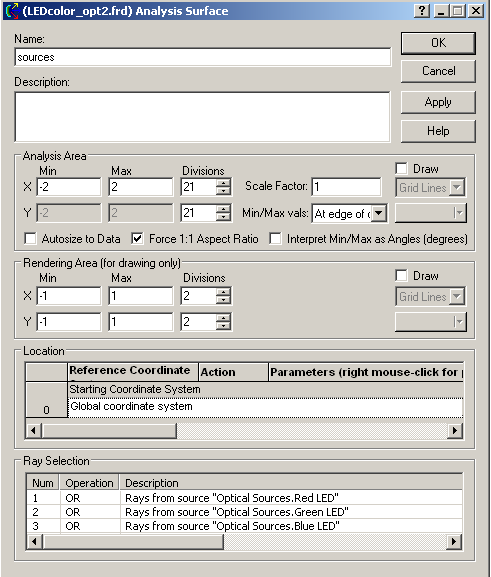
Task: Click Ray Selection scrollbar right arrow
Action: 454,542
